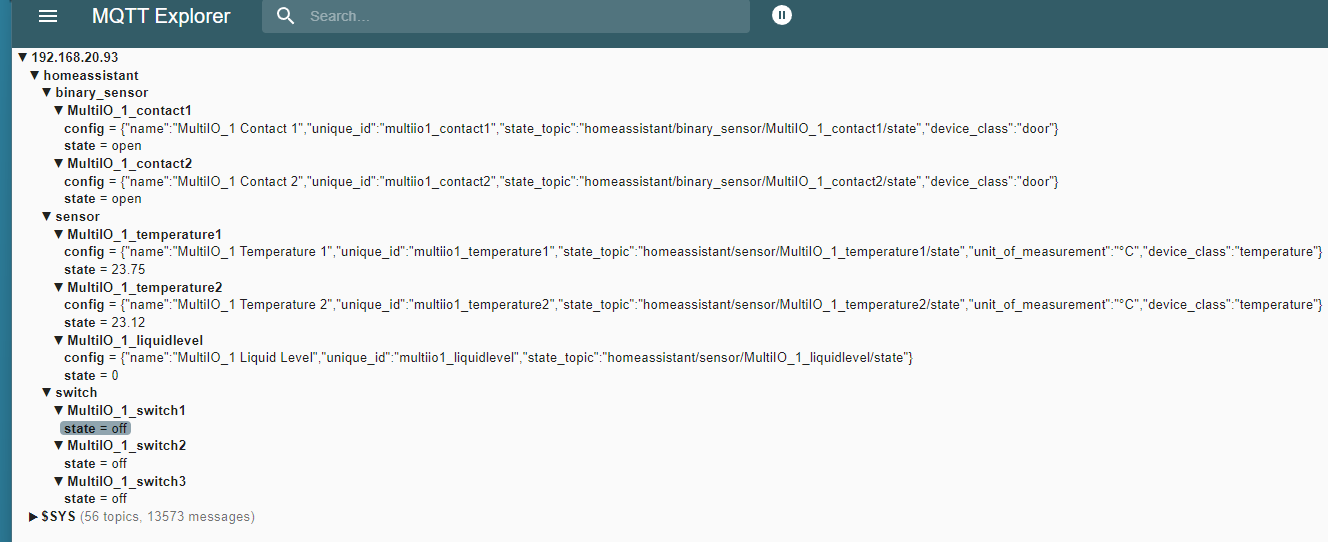Select config row of MultiIO_1 Temperature 1

point(693,251)
